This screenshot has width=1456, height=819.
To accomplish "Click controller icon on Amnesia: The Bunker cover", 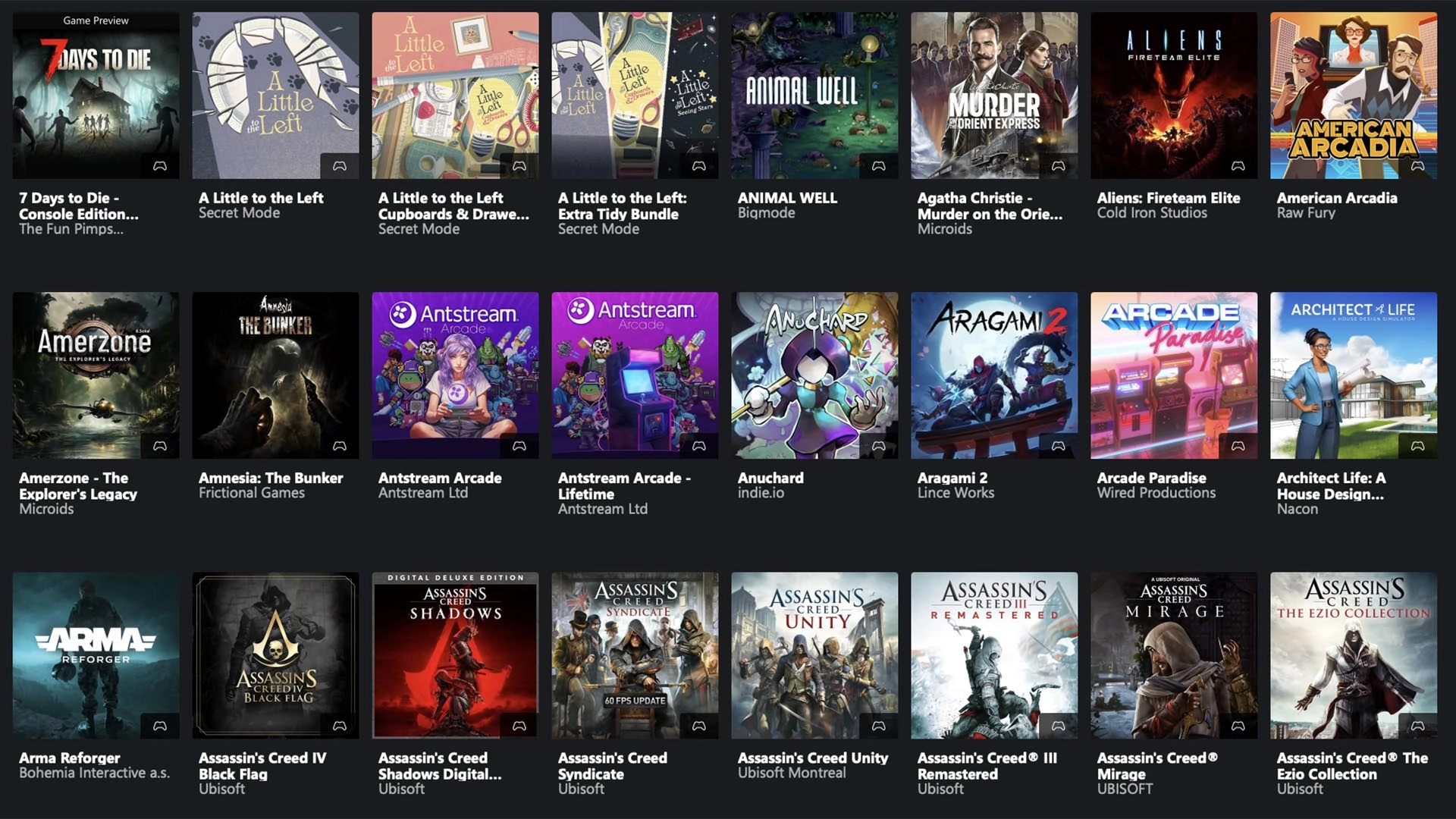I will pyautogui.click(x=340, y=446).
